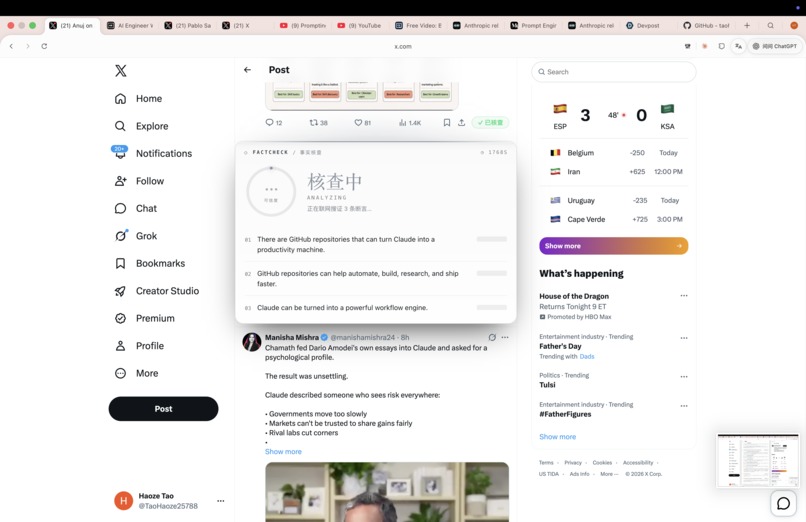Switch to the AI Engineer browser tab
Image resolution: width=806 pixels, height=522 pixels.
tap(130, 25)
